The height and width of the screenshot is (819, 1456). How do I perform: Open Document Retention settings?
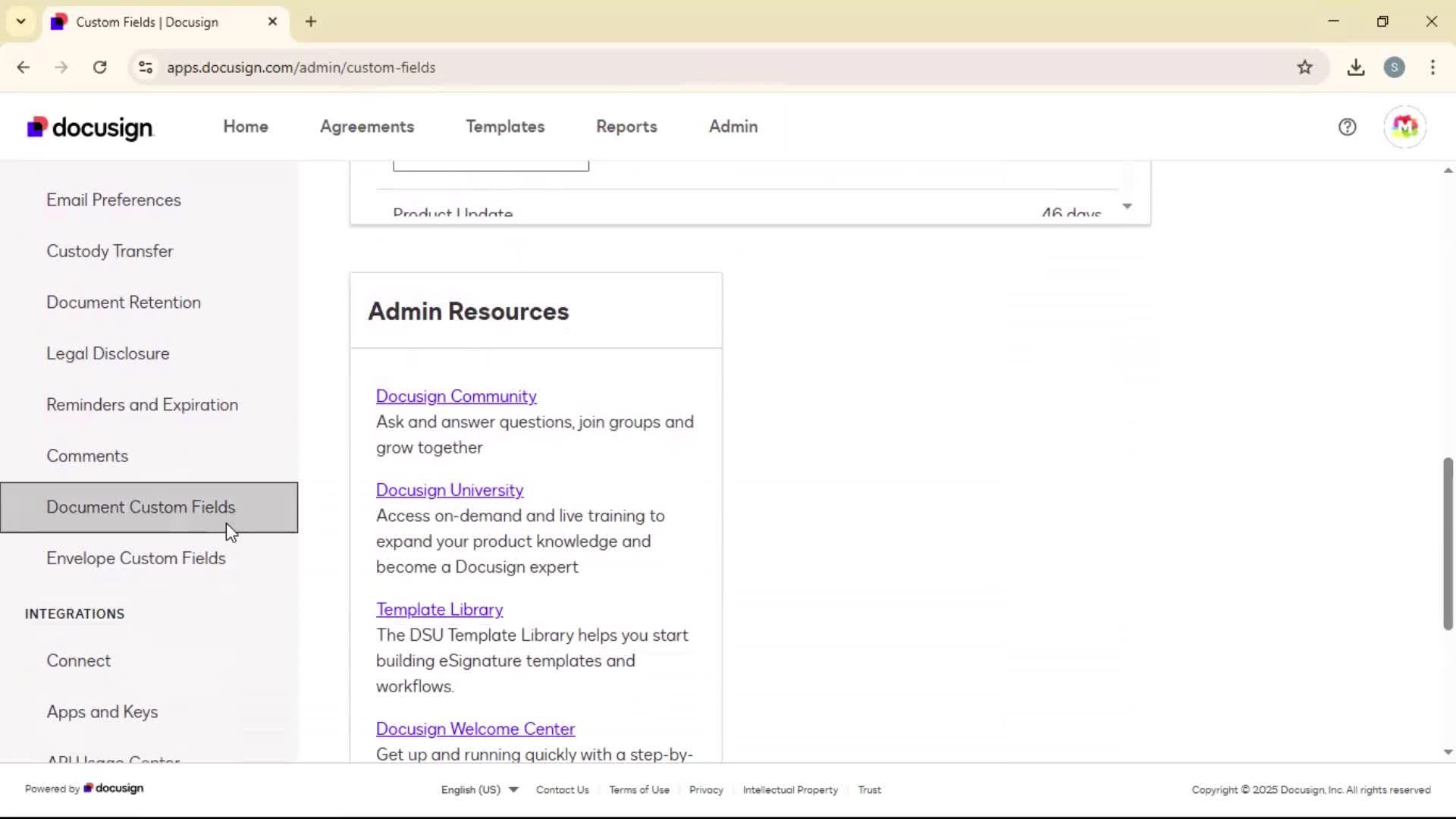coord(149,303)
